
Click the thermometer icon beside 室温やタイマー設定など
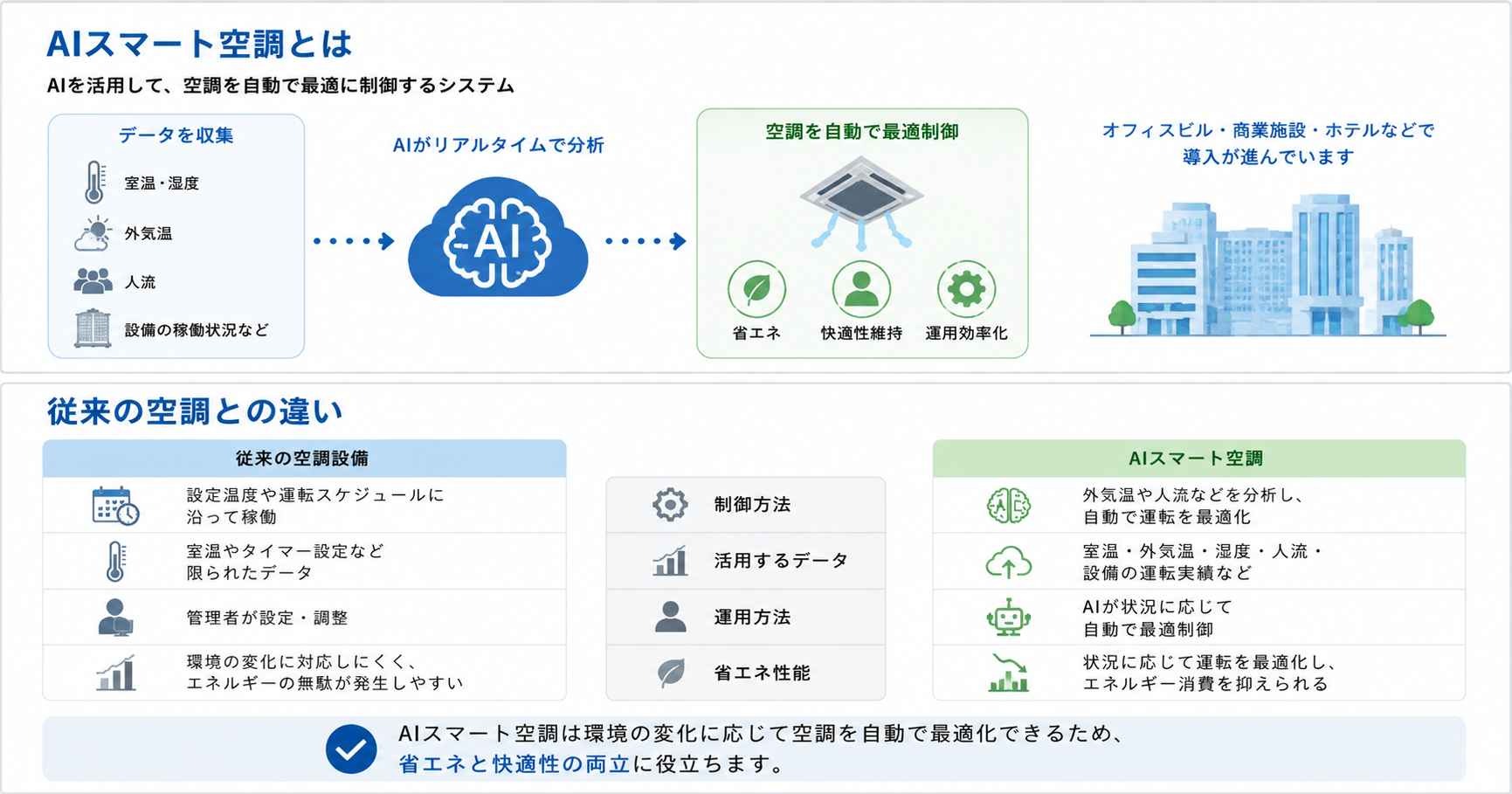[115, 562]
